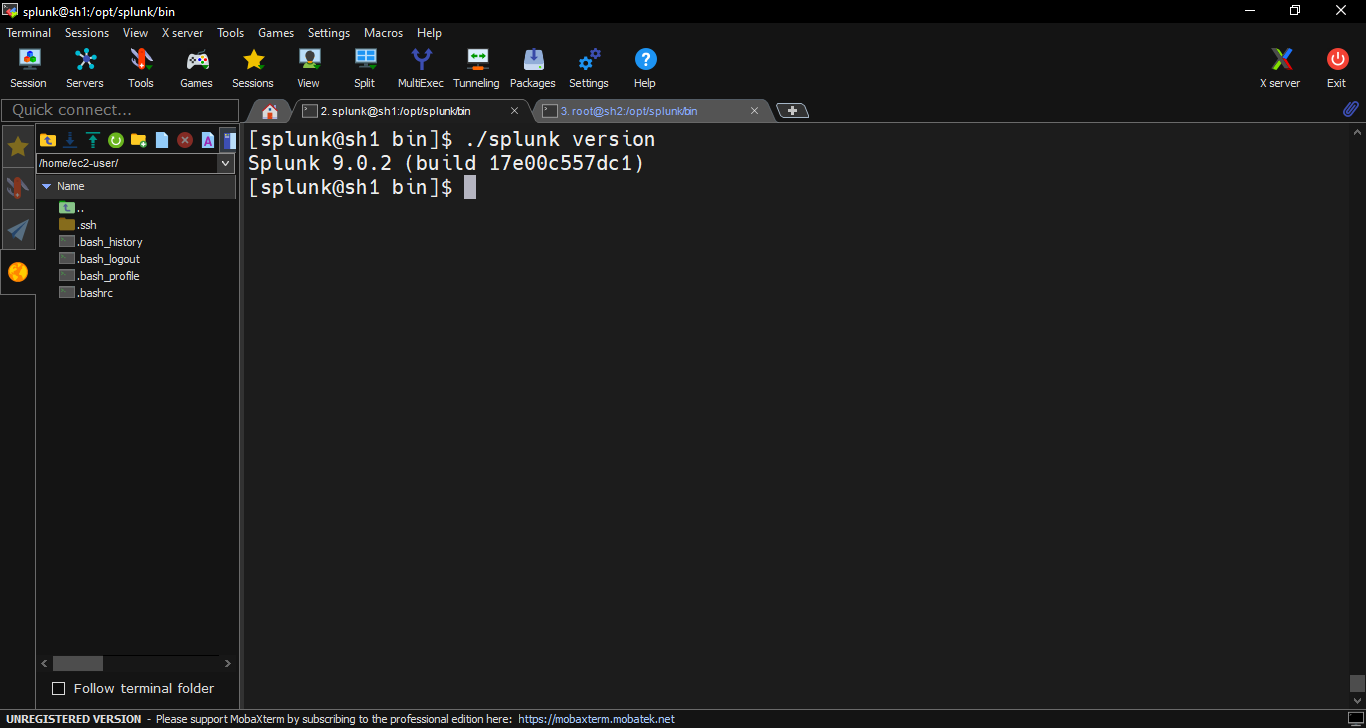Open the Macros menu
Image resolution: width=1366 pixels, height=728 pixels.
[x=383, y=32]
